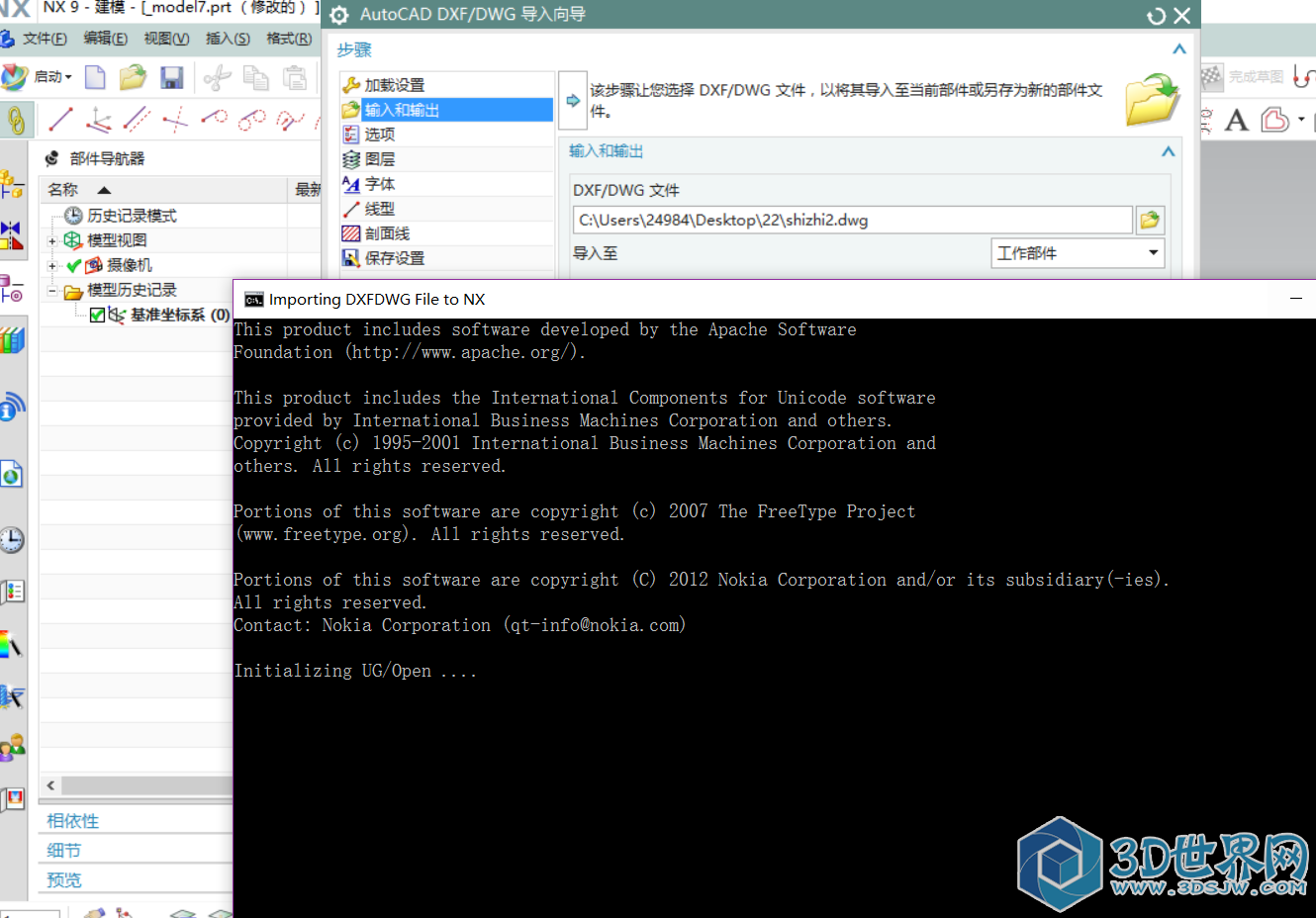Select the parallel lines tool
The image size is (1316, 918).
137,120
